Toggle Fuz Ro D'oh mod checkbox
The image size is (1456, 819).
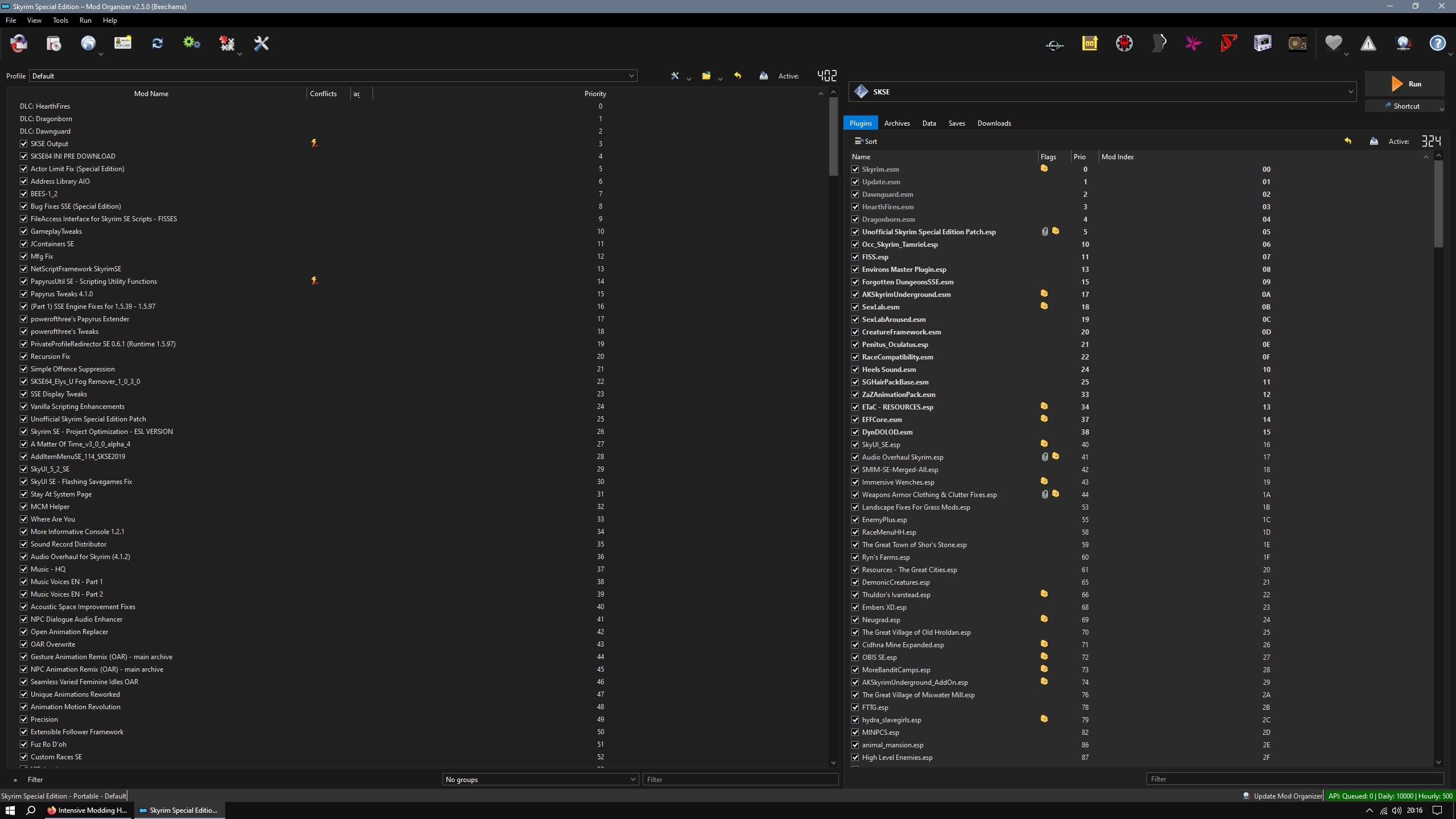coord(24,744)
